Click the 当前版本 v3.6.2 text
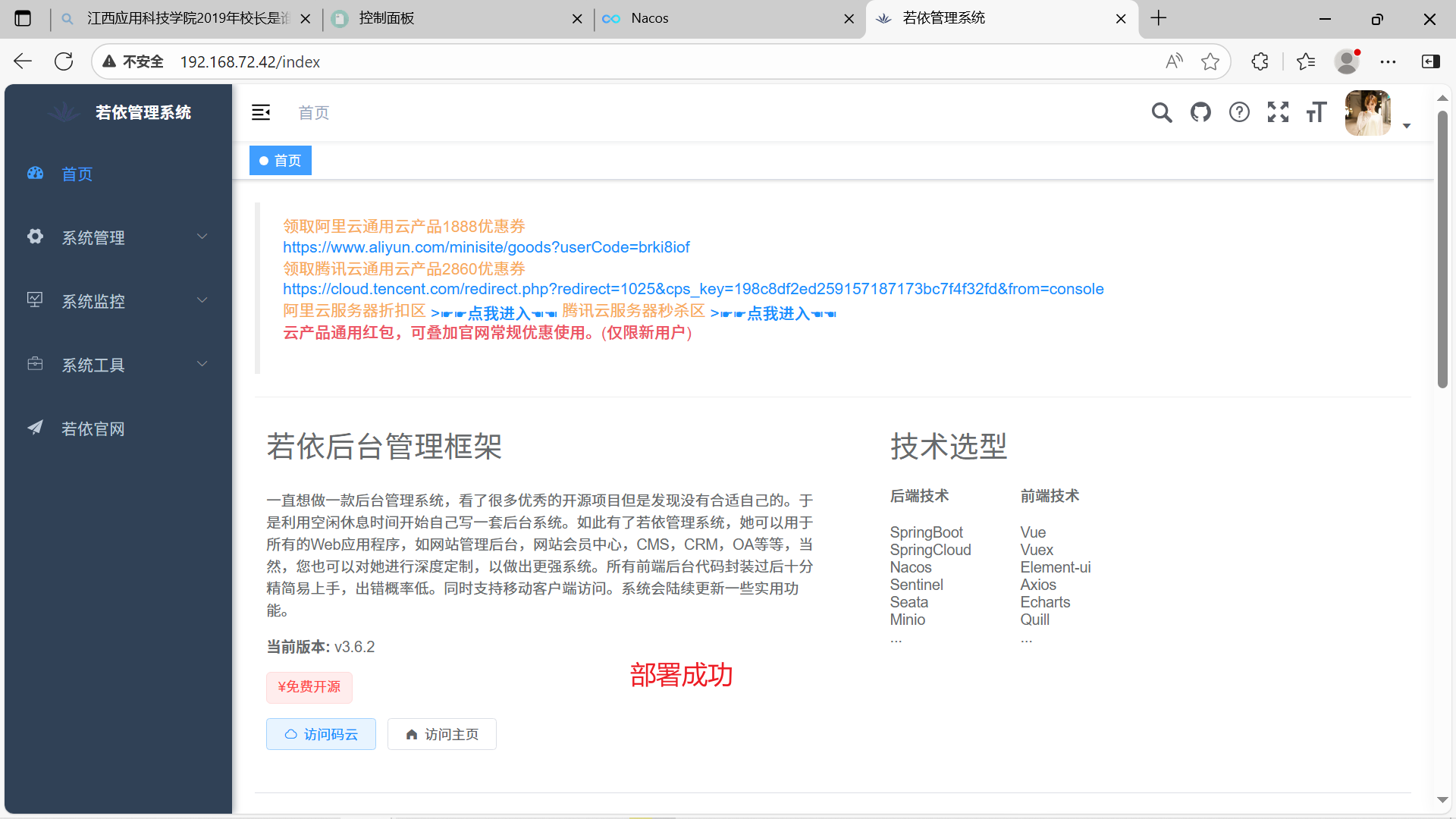This screenshot has height=819, width=1456. 321,647
